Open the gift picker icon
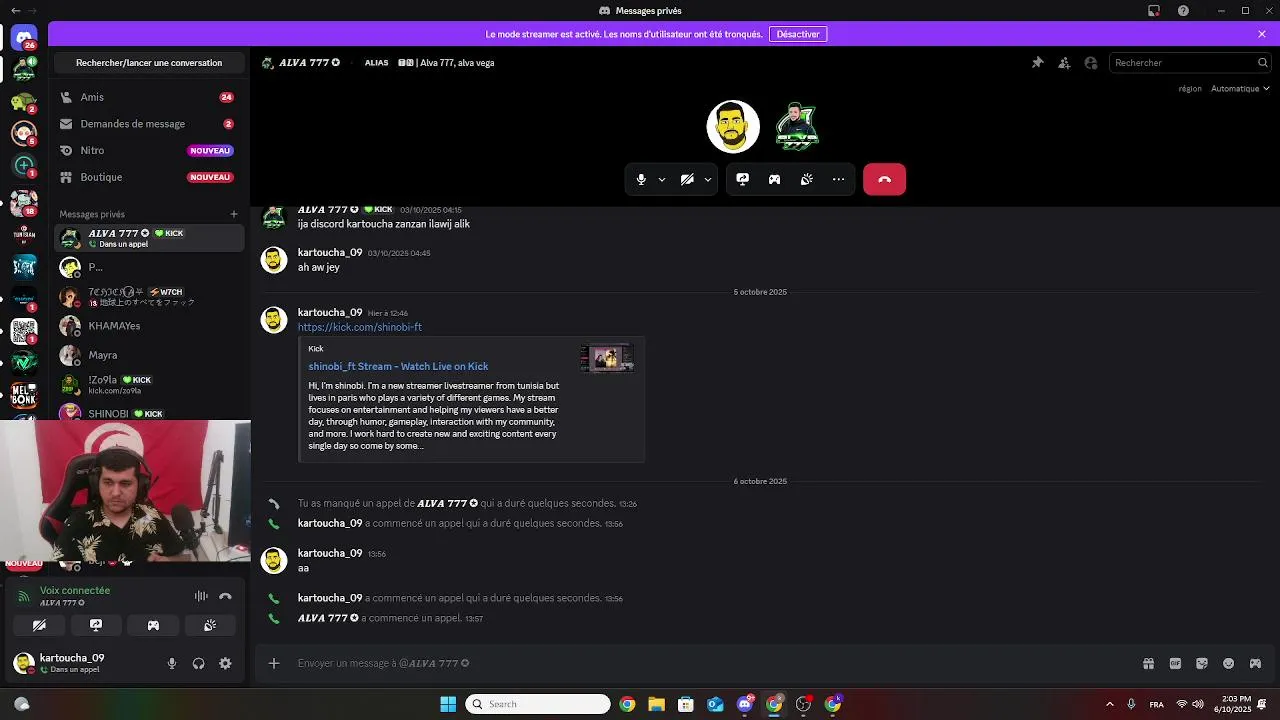 1148,663
